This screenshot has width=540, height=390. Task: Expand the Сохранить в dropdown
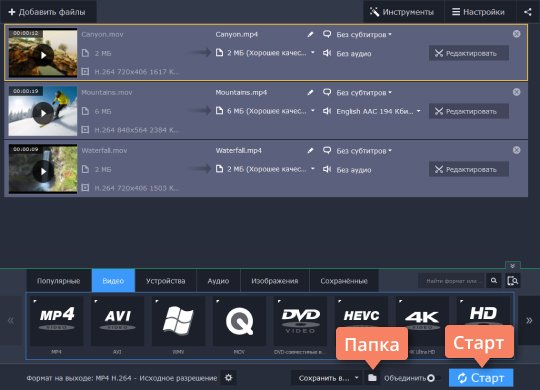329,378
